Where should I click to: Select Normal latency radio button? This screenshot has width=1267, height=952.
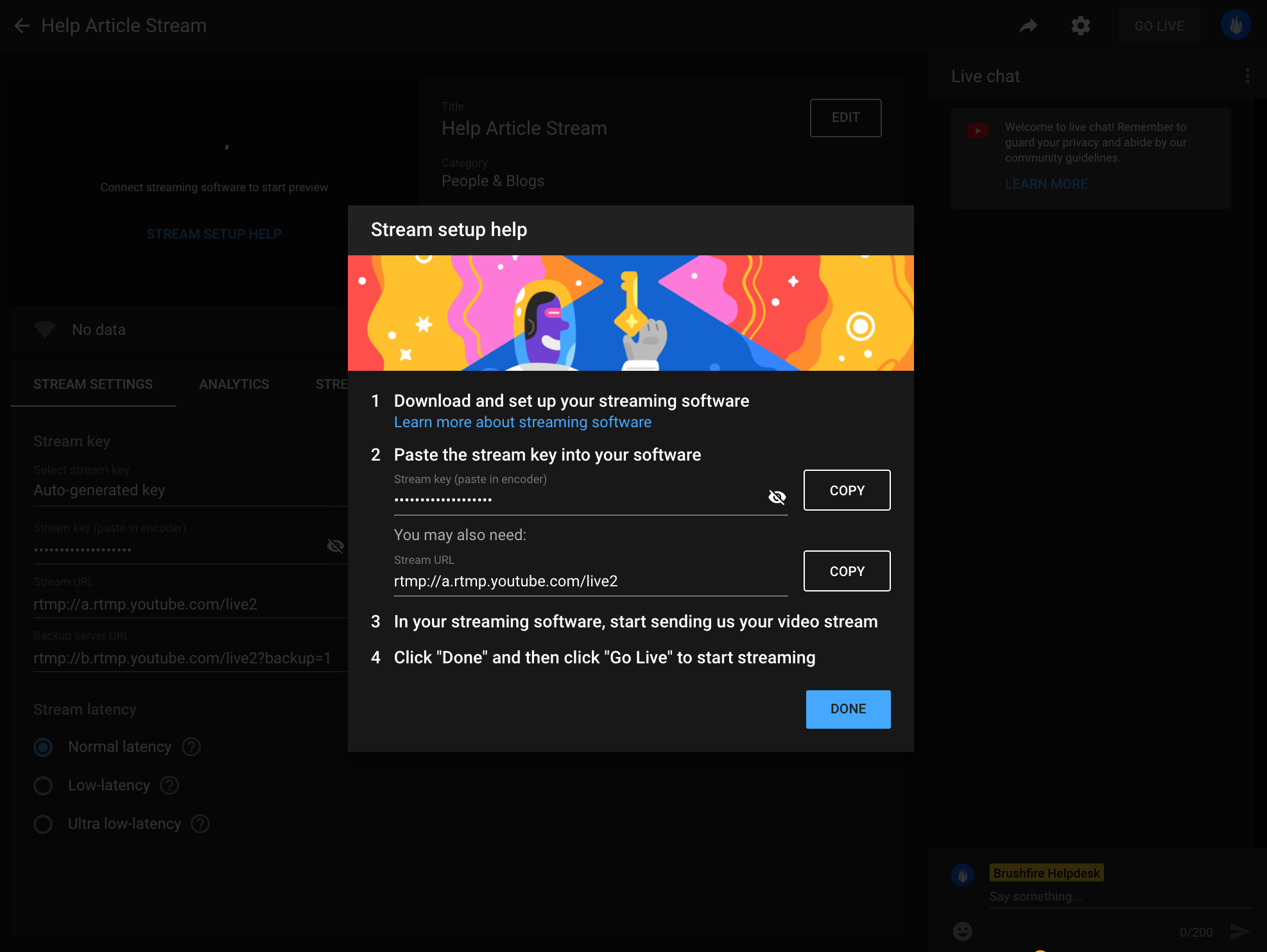coord(43,747)
